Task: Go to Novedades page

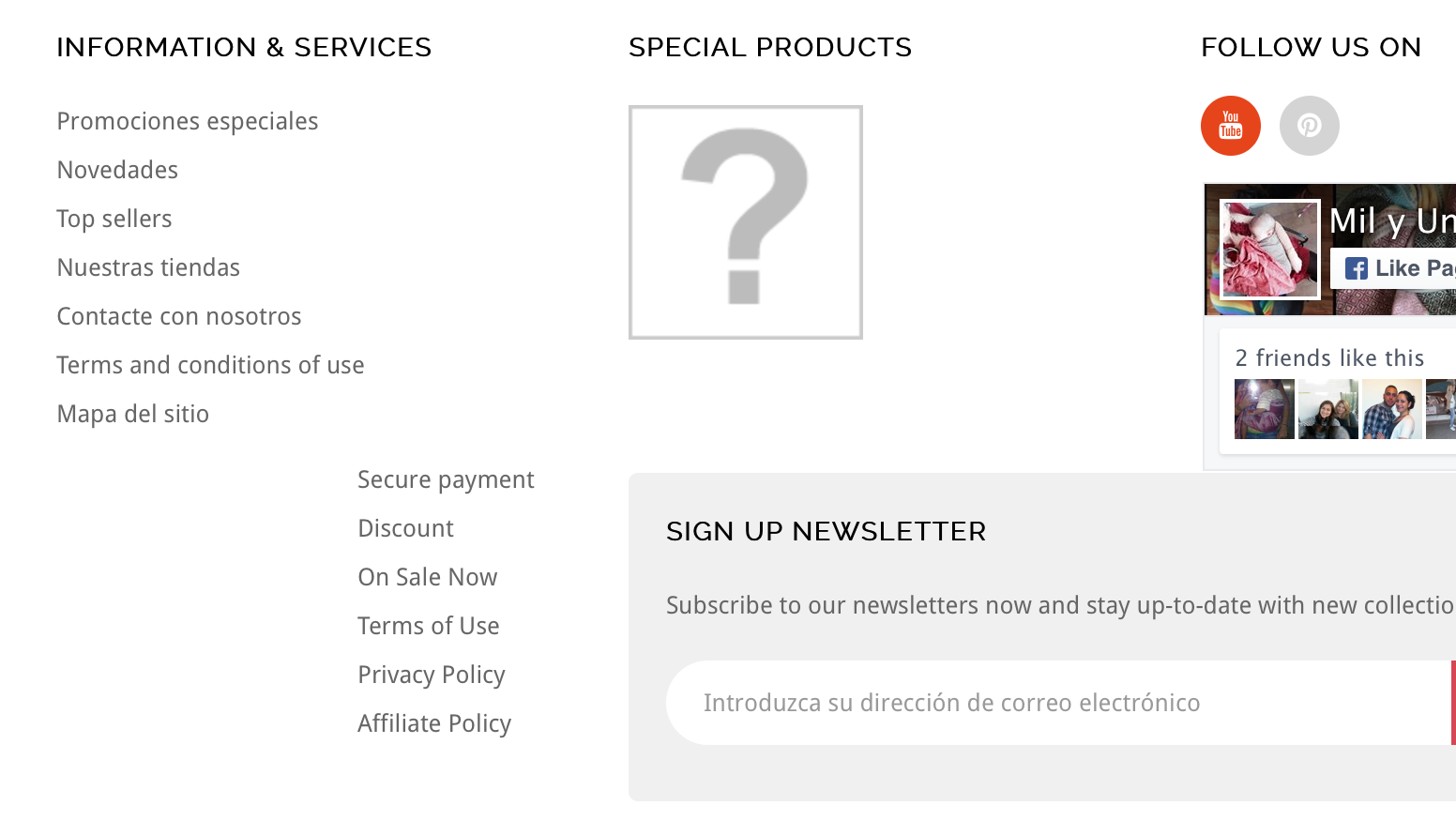Action: (x=117, y=170)
